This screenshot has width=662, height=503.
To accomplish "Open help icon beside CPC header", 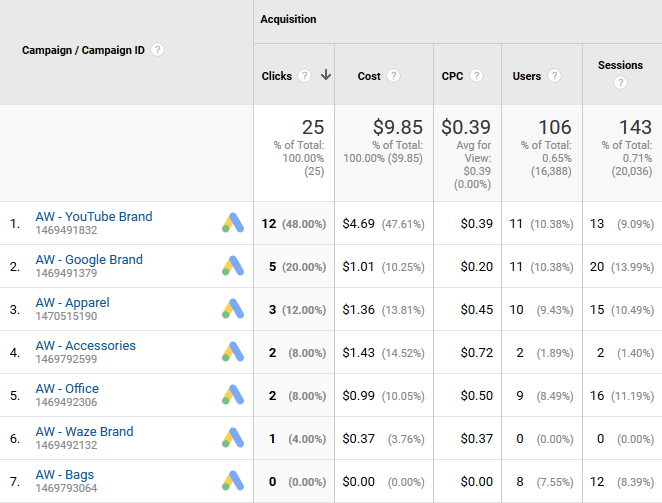I will click(x=476, y=76).
